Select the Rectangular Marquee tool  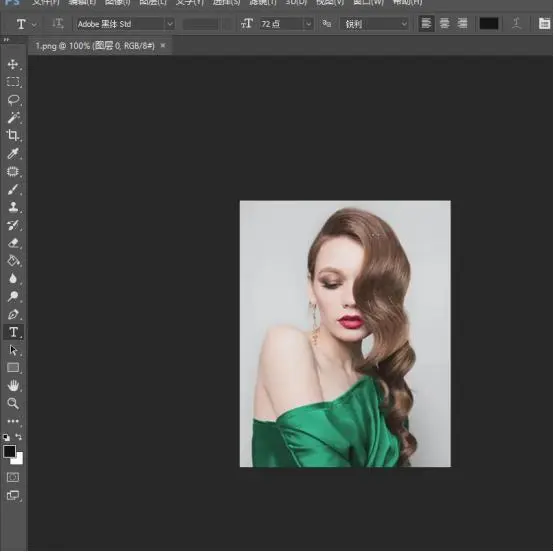pyautogui.click(x=13, y=82)
